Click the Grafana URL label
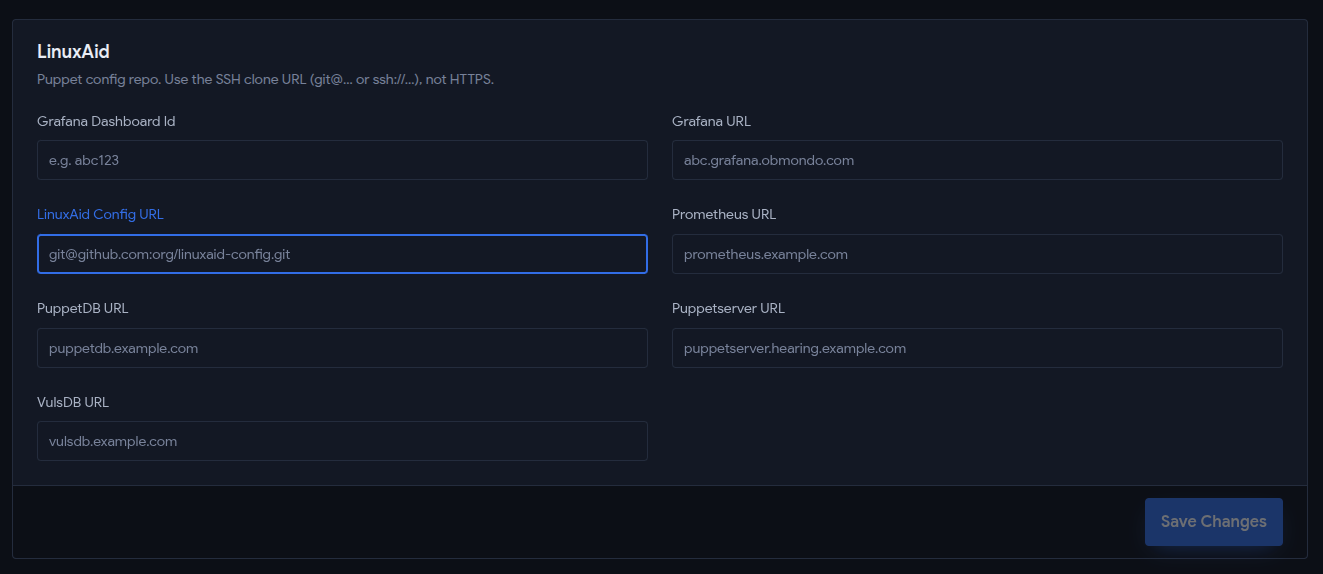 pos(711,121)
